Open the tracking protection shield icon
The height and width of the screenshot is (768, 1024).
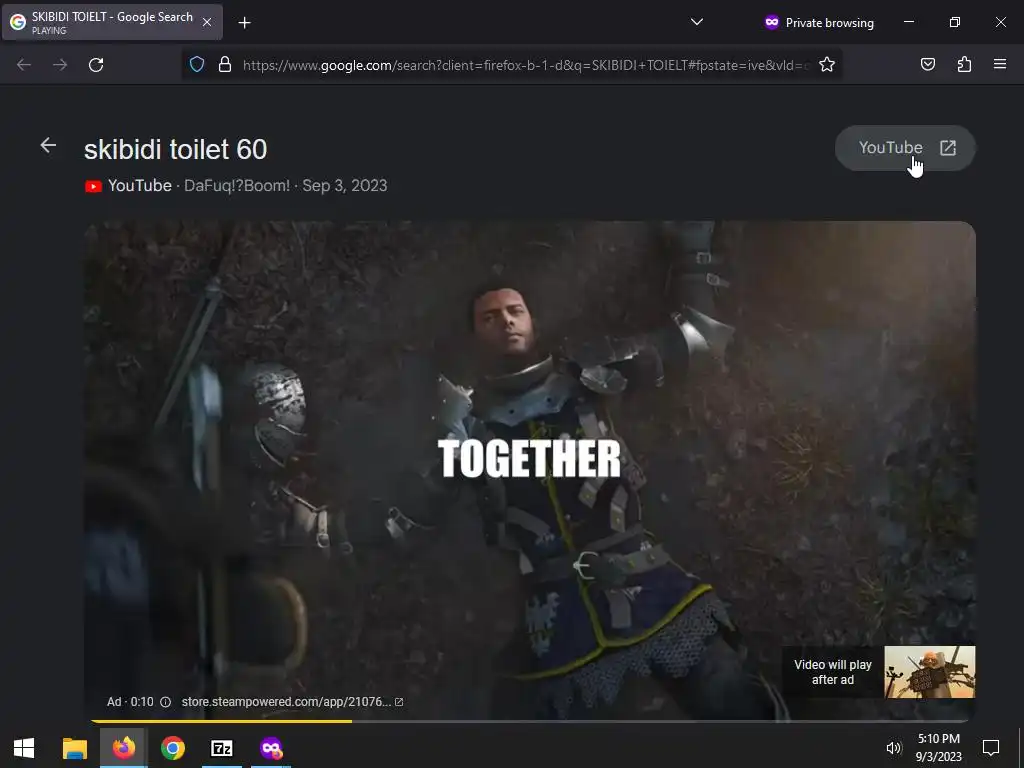click(x=197, y=65)
